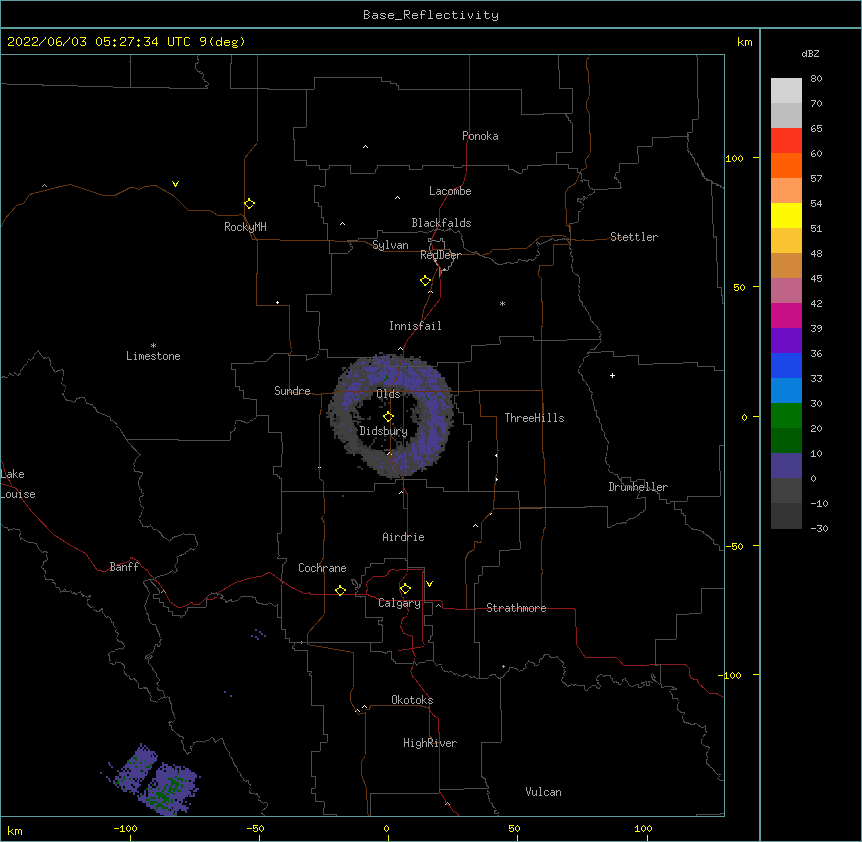Click the ThreeHills city label

pos(534,418)
